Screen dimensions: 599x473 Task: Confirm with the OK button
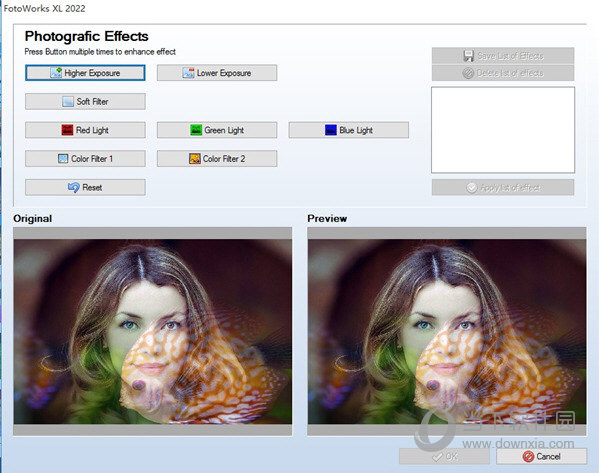444,456
